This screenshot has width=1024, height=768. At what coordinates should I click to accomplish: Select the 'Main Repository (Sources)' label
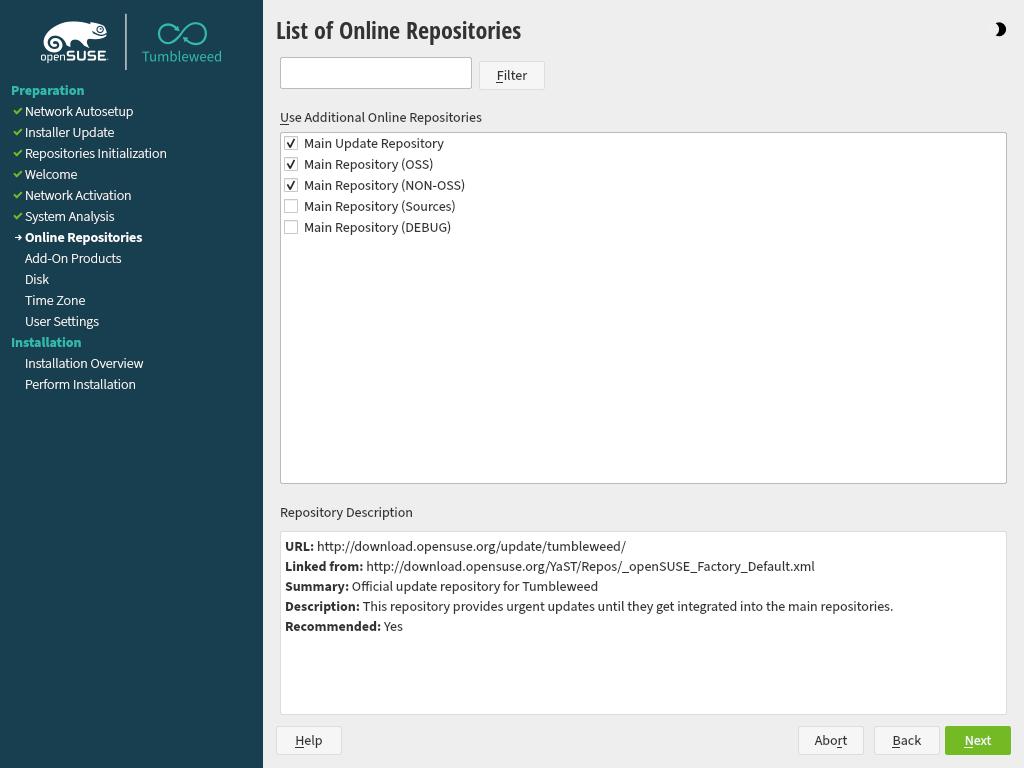(379, 206)
